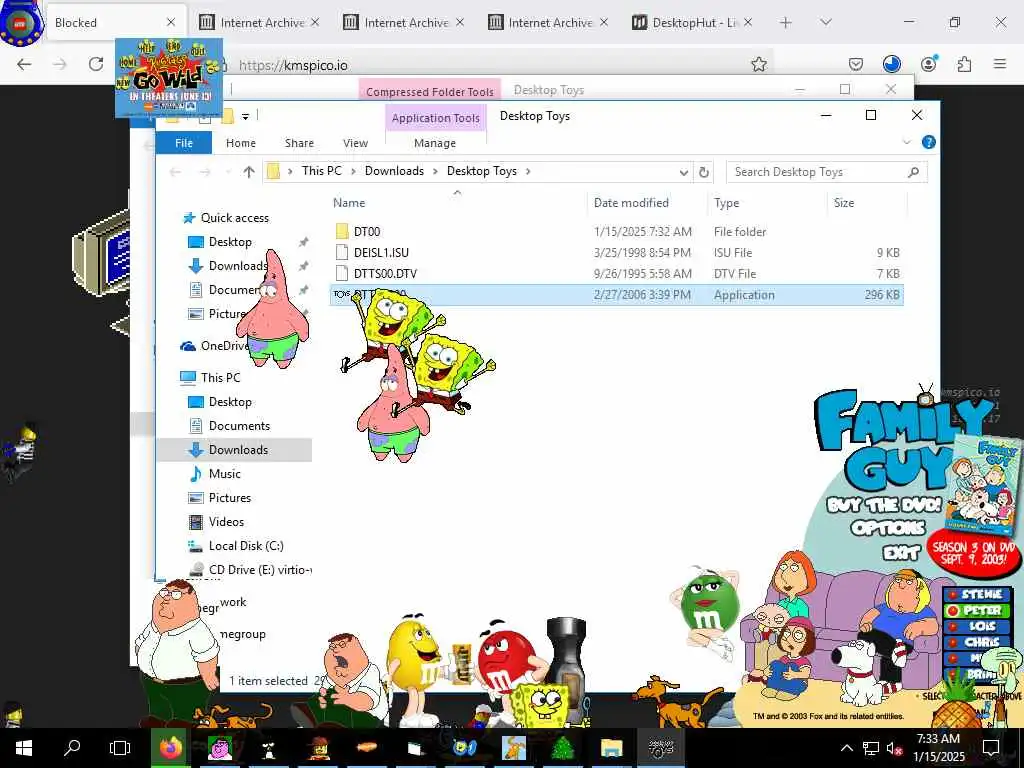Click Exit in Family Guy toy
Viewport: 1024px width, 768px height.
coord(901,553)
